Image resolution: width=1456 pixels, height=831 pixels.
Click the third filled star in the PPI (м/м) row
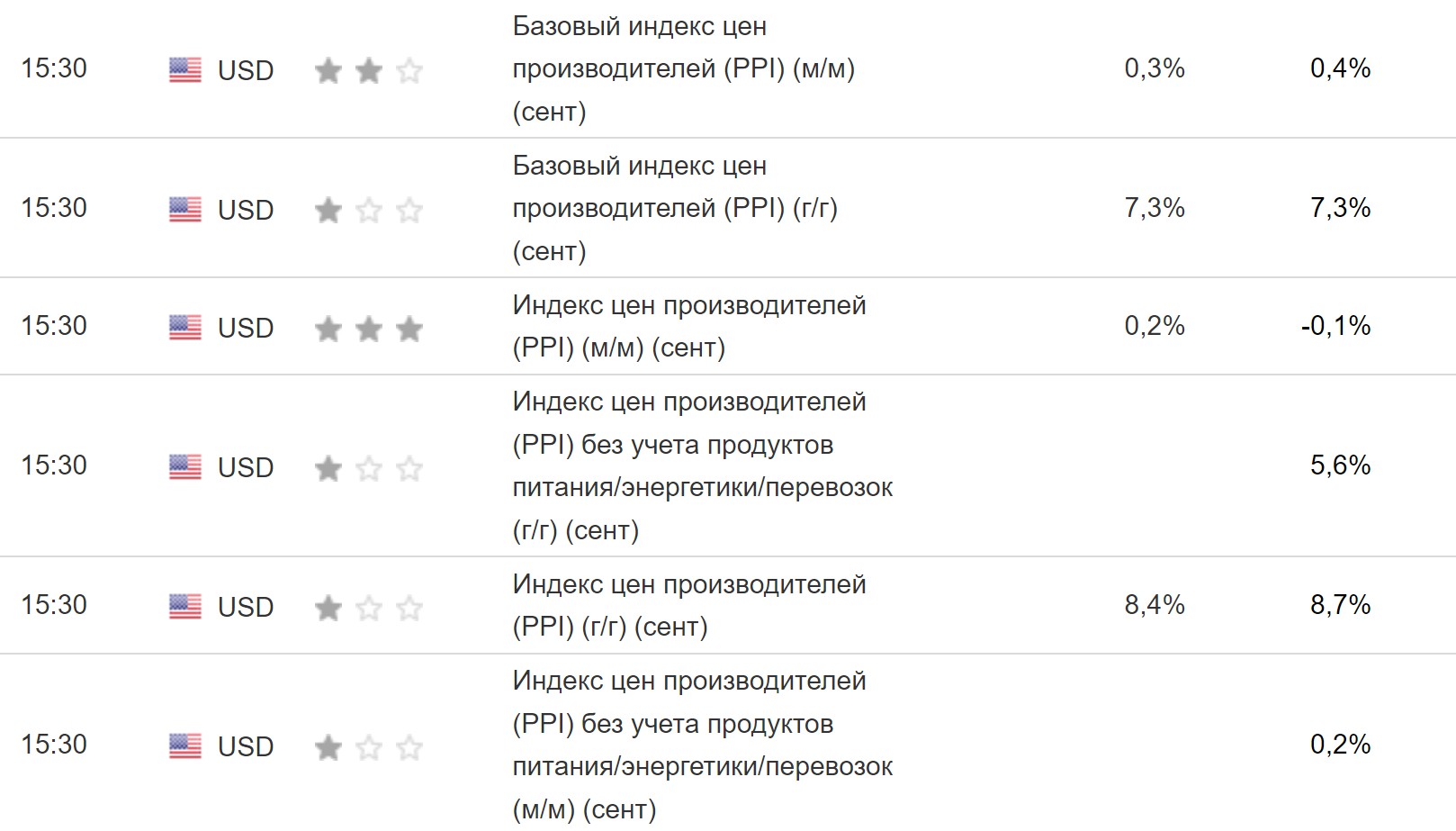click(409, 329)
